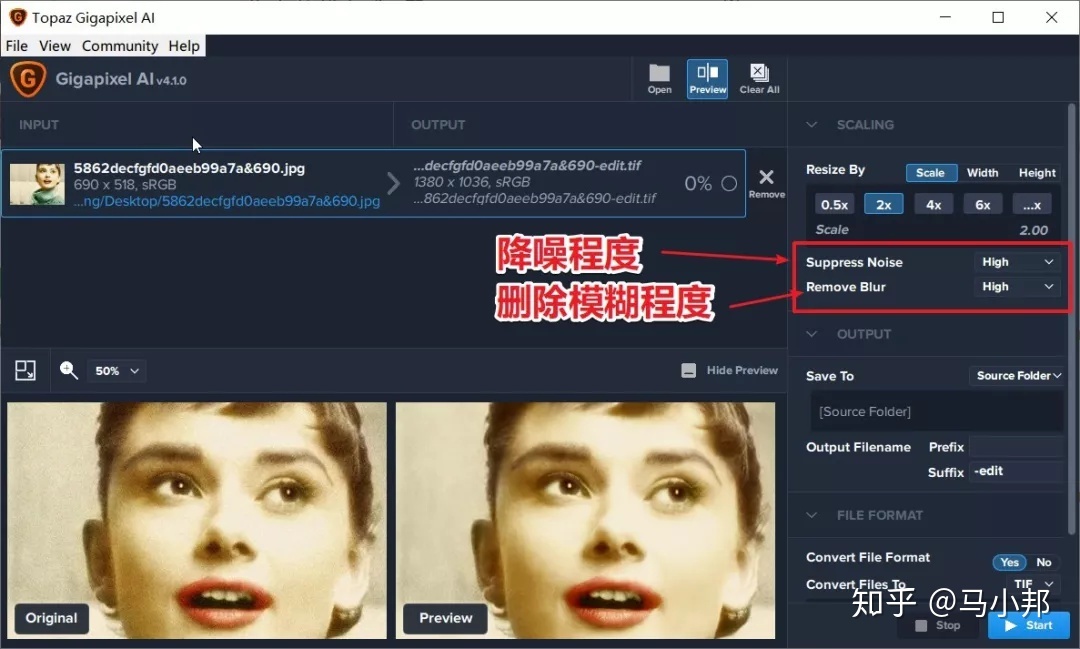The height and width of the screenshot is (649, 1080).
Task: Choose the 4x scale option
Action: pyautogui.click(x=933, y=205)
